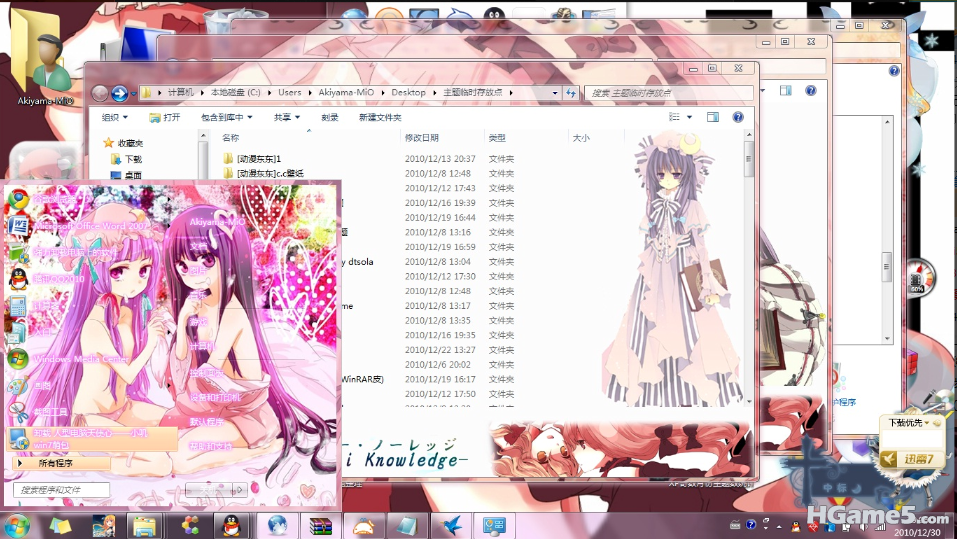
Task: Select 收藏夹 in the navigation pane
Action: click(124, 143)
